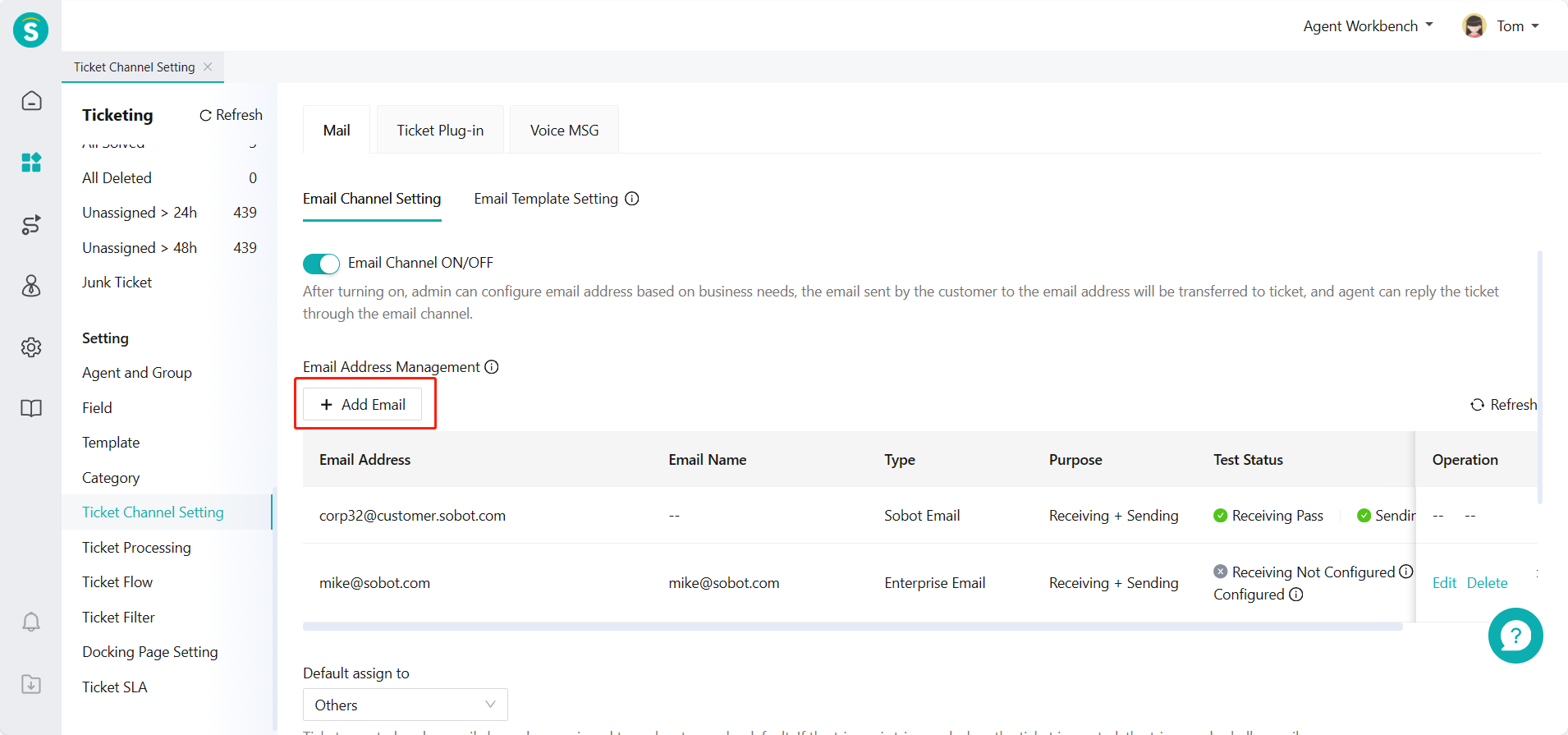Click info icon next to Email Template Setting

[x=632, y=199]
